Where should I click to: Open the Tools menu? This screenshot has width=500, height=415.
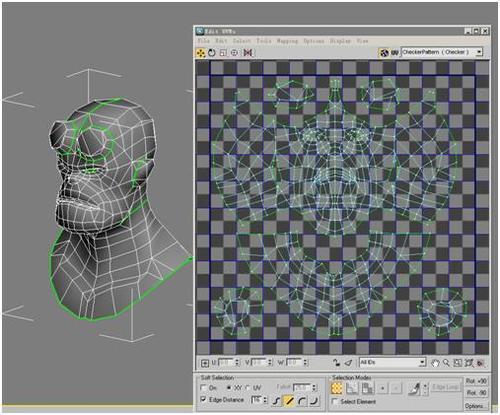(263, 41)
